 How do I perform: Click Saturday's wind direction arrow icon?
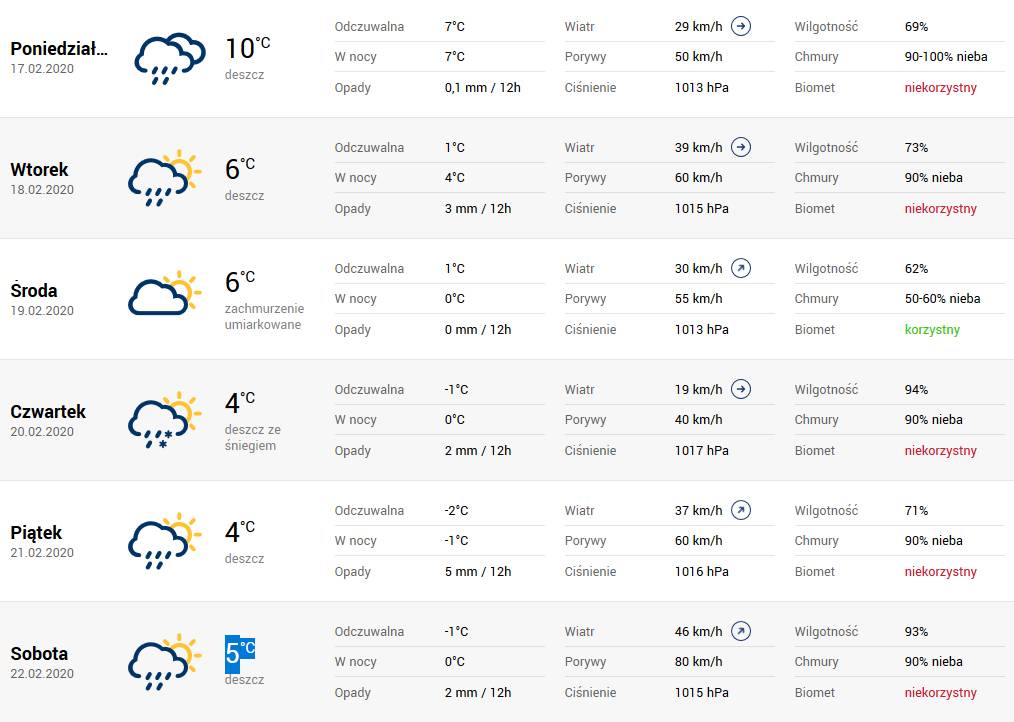[x=741, y=631]
